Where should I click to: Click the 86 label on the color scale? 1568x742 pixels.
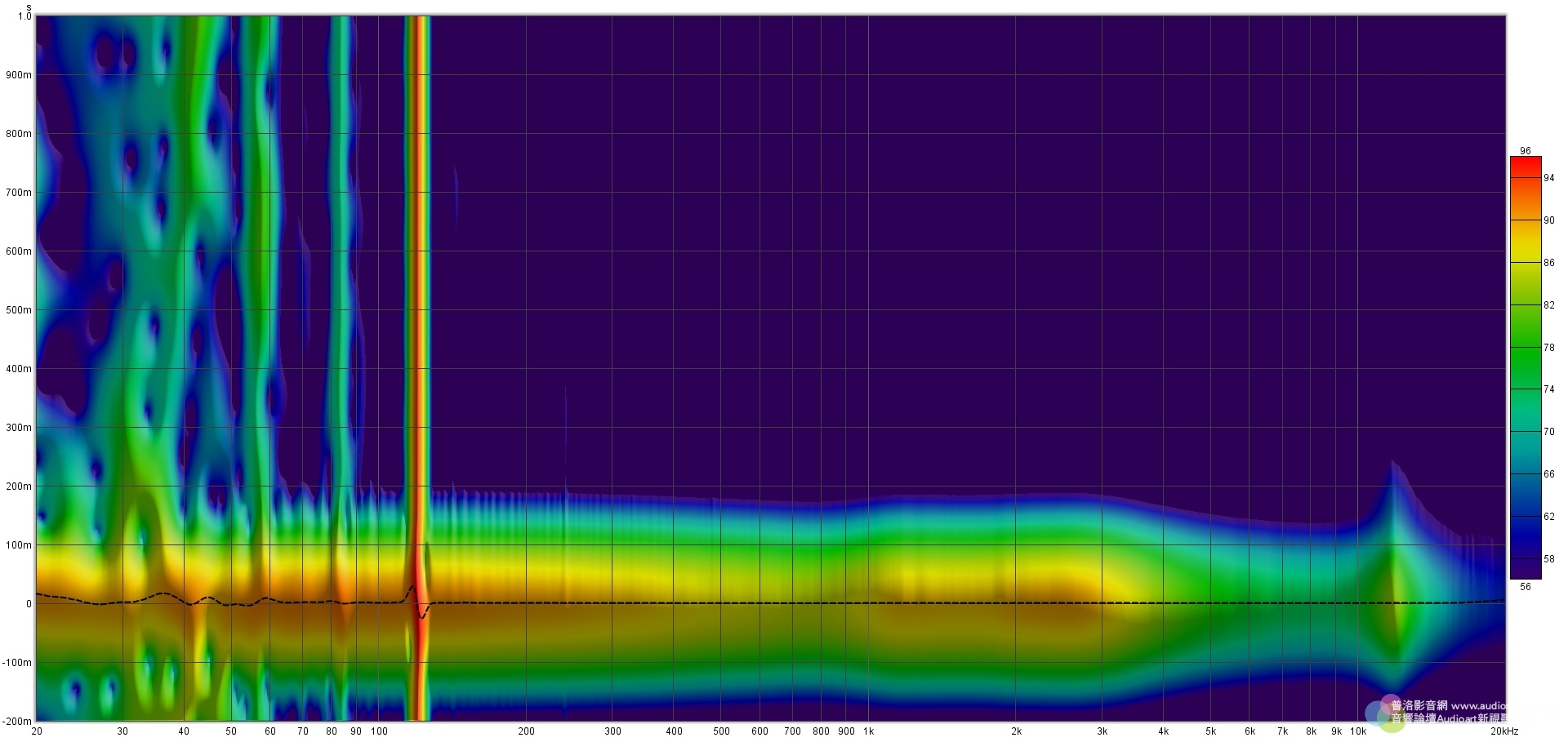click(x=1549, y=263)
